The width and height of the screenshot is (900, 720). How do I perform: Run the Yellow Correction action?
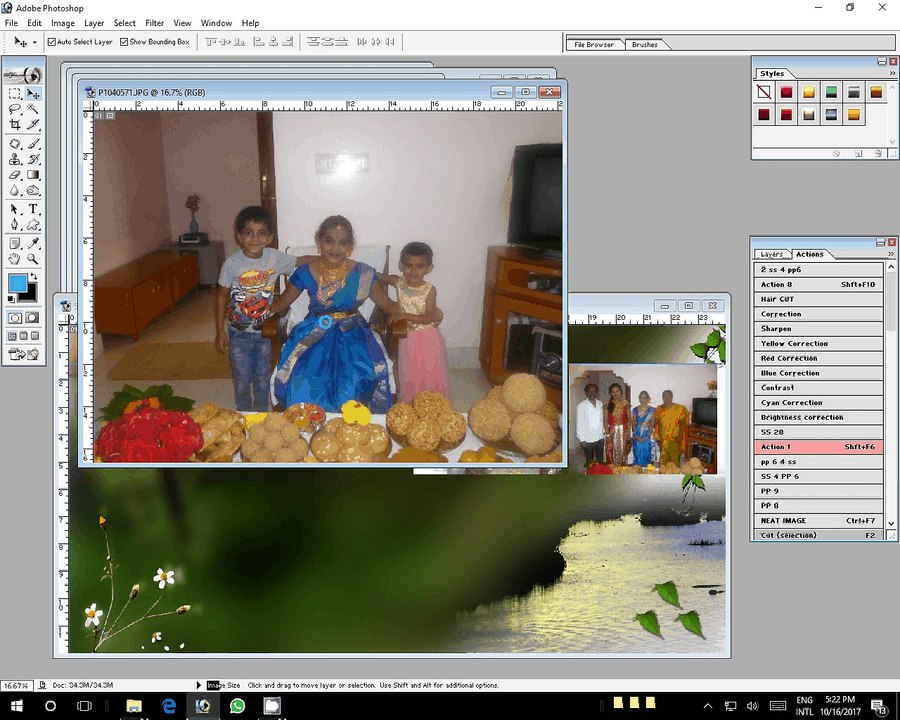click(x=818, y=343)
